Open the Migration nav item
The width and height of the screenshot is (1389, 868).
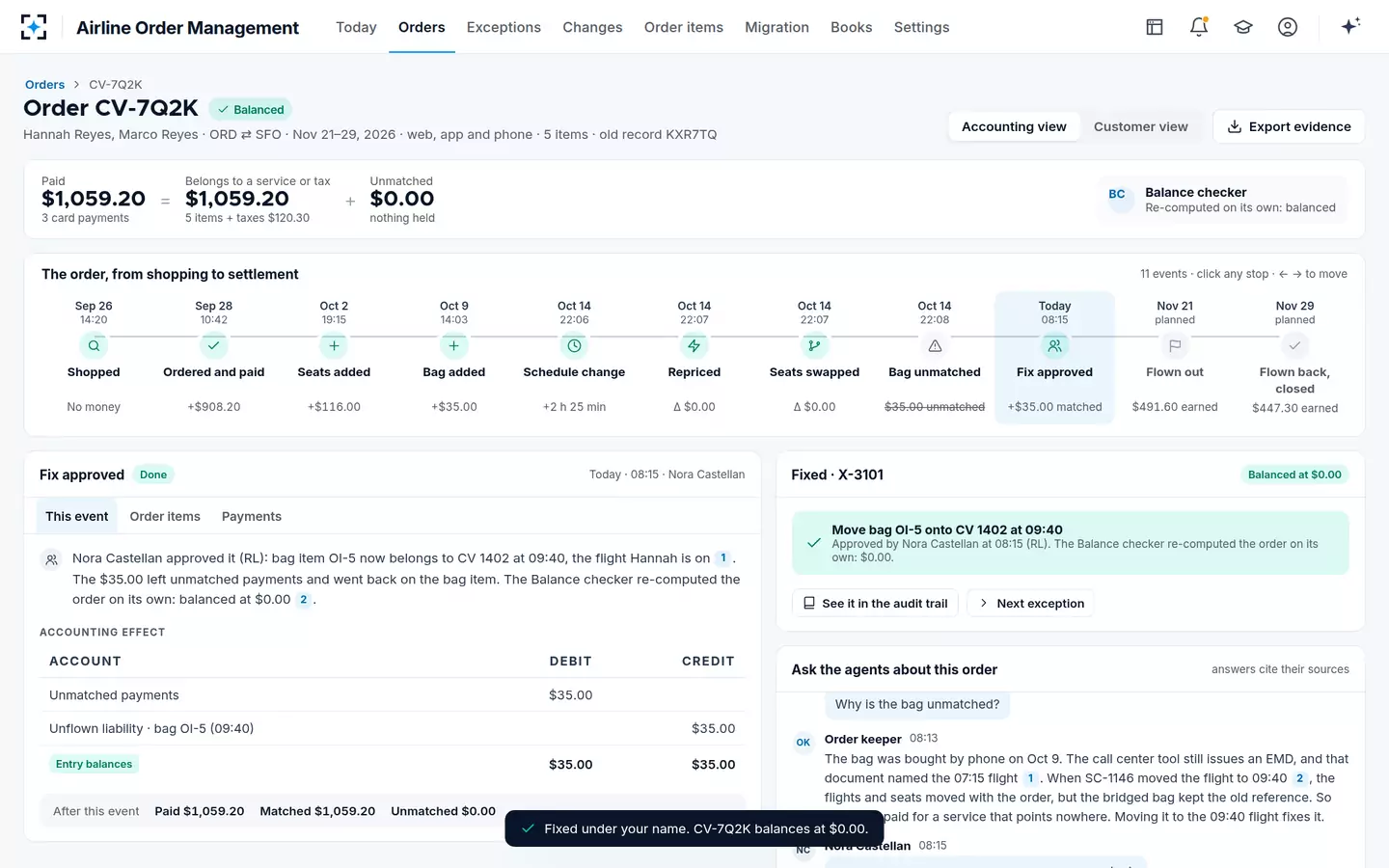point(776,27)
